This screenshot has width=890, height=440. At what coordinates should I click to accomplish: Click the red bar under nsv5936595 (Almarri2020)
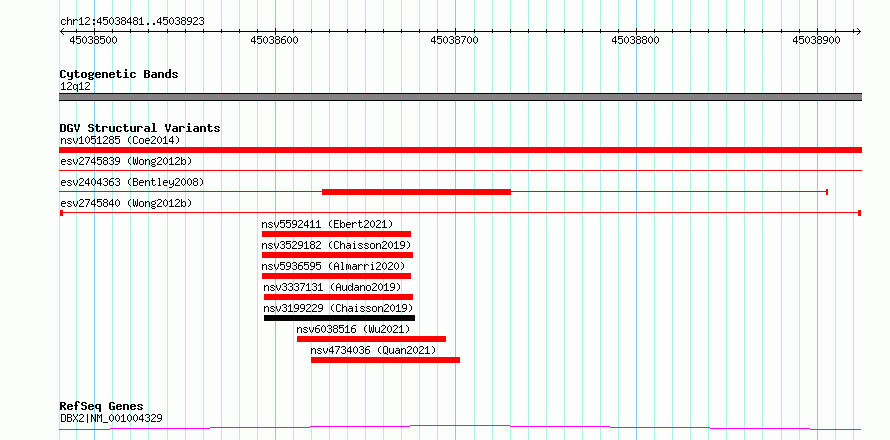pos(336,276)
